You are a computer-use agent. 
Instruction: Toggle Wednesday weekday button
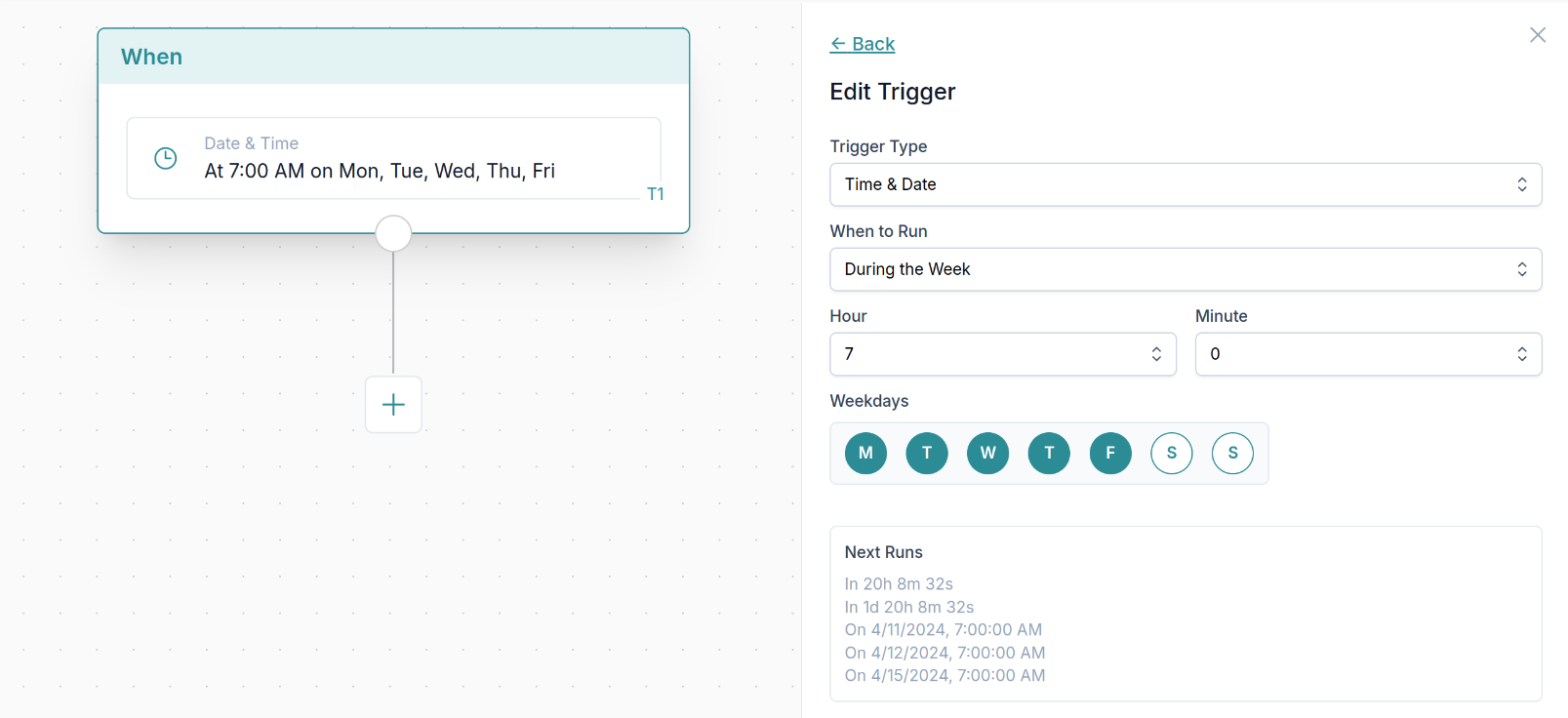click(987, 453)
